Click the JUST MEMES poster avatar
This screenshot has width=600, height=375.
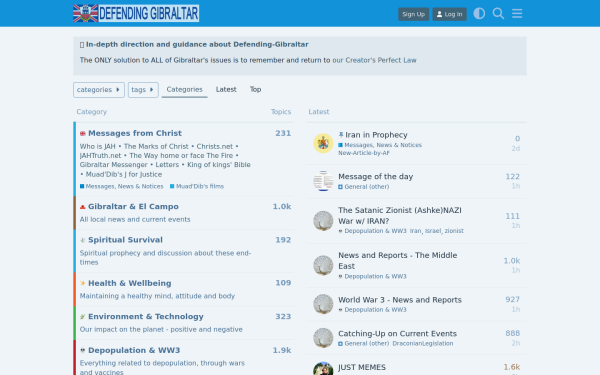click(x=323, y=369)
